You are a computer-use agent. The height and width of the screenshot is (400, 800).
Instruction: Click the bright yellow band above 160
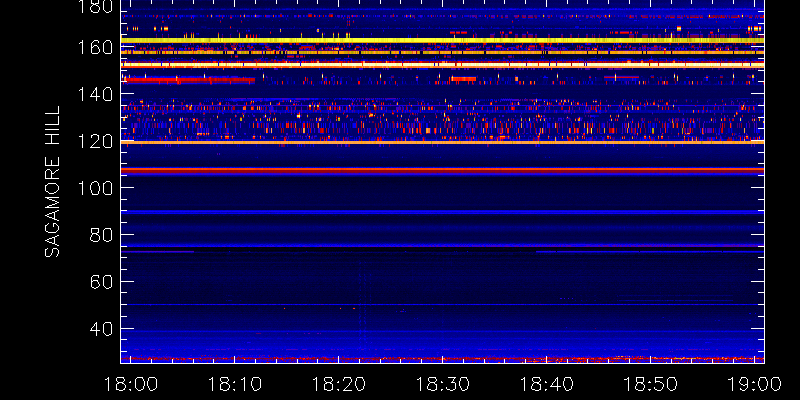pos(442,40)
